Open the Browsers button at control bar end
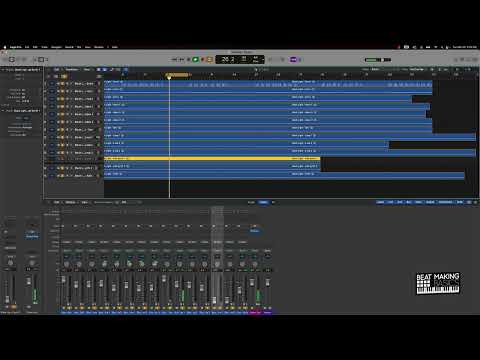Screen dimensions: 480x360 point(476,60)
